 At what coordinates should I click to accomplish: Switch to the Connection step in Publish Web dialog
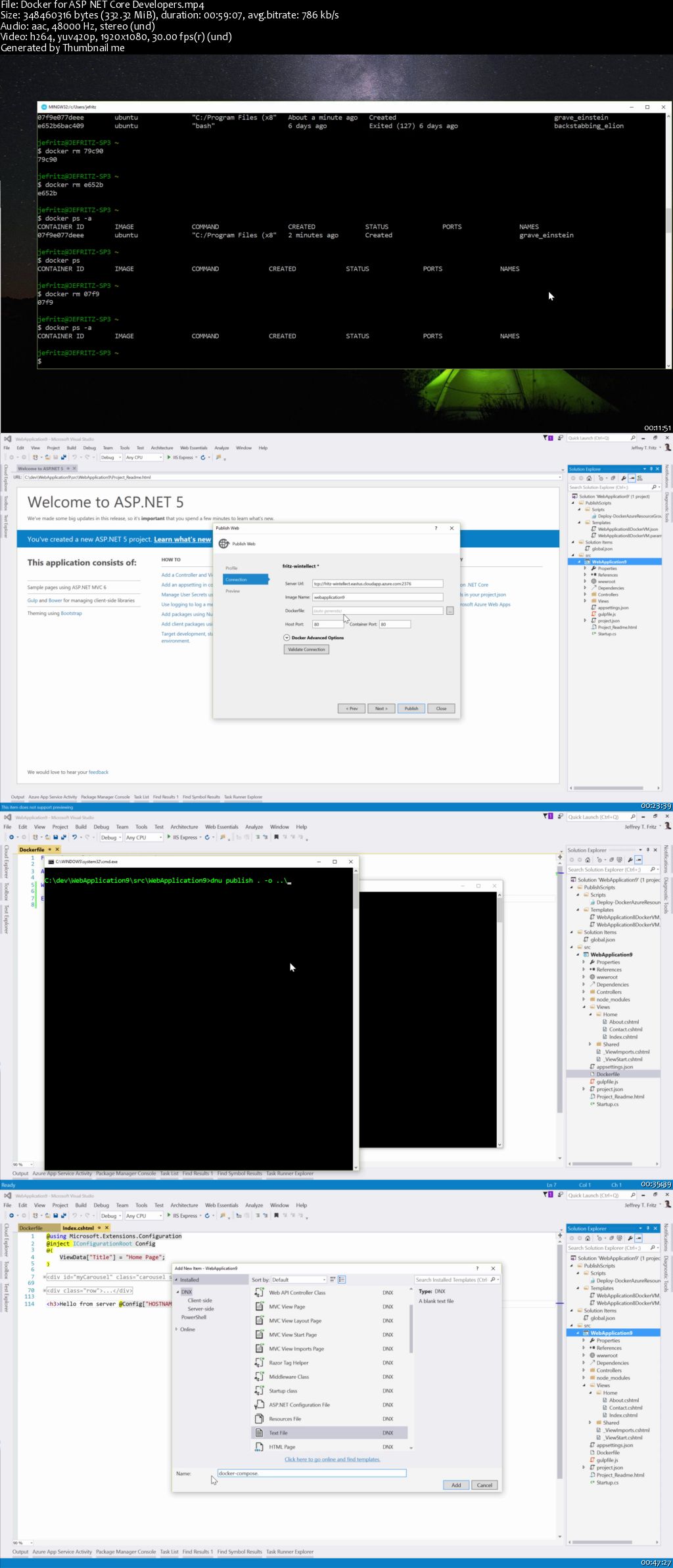245,579
